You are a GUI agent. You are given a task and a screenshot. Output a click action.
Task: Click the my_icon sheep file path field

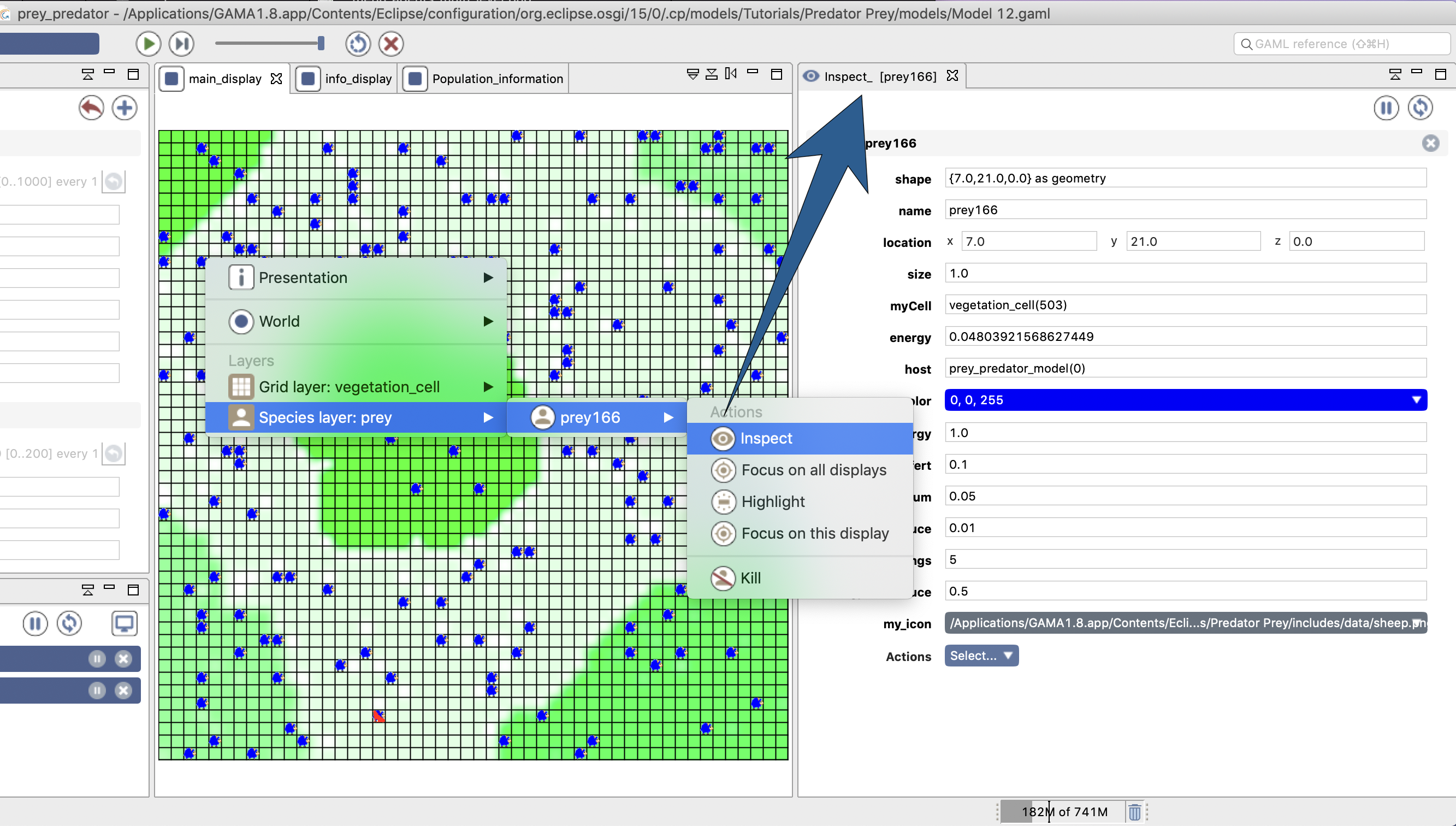coord(1186,623)
